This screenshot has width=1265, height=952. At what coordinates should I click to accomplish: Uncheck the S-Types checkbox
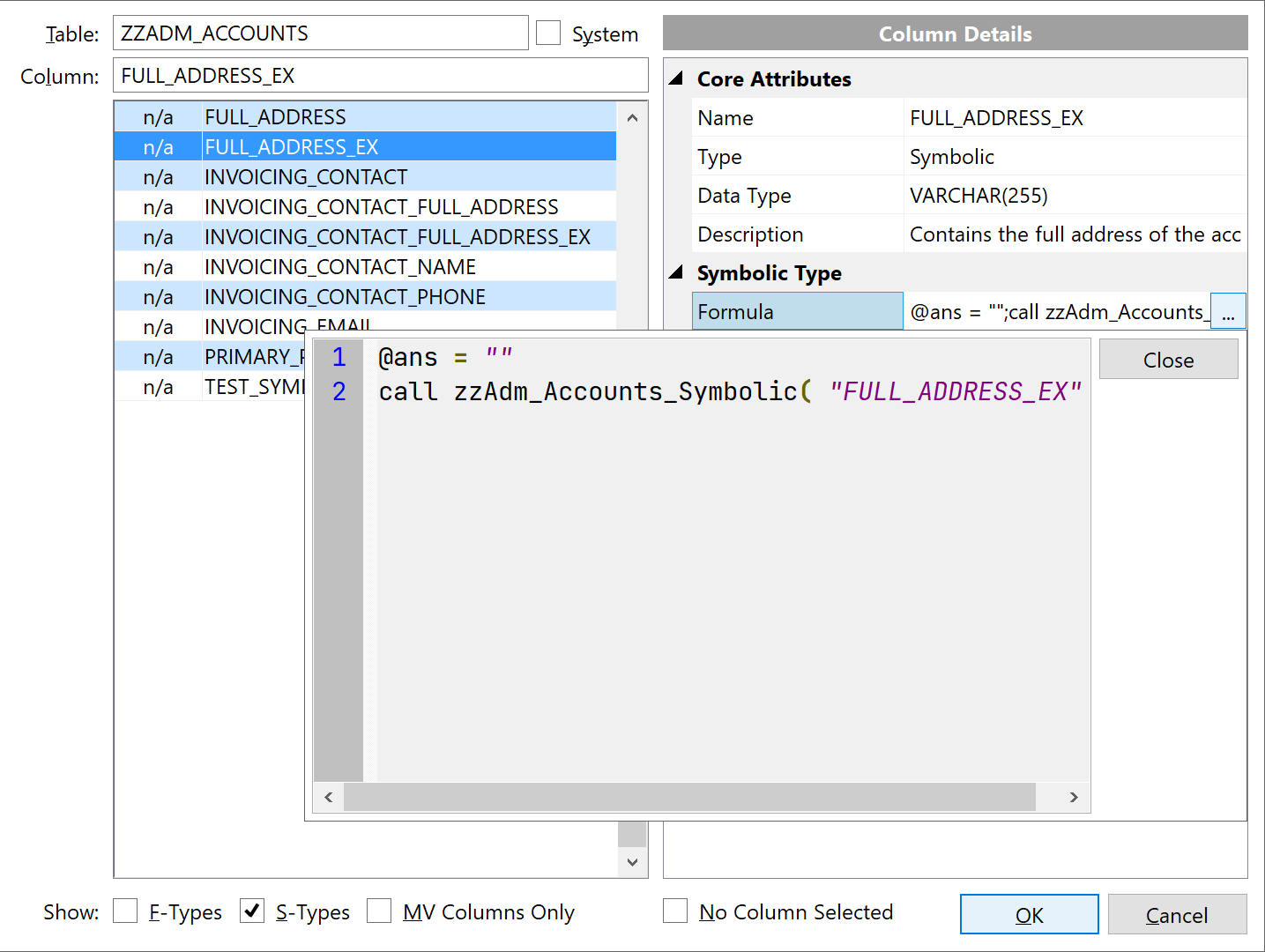tap(253, 911)
